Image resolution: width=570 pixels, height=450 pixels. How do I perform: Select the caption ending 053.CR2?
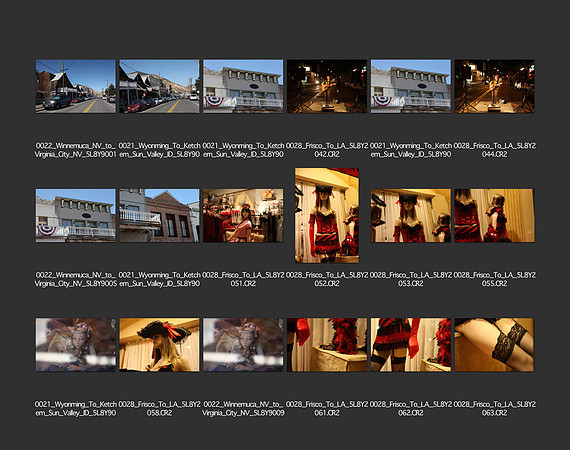coord(411,279)
